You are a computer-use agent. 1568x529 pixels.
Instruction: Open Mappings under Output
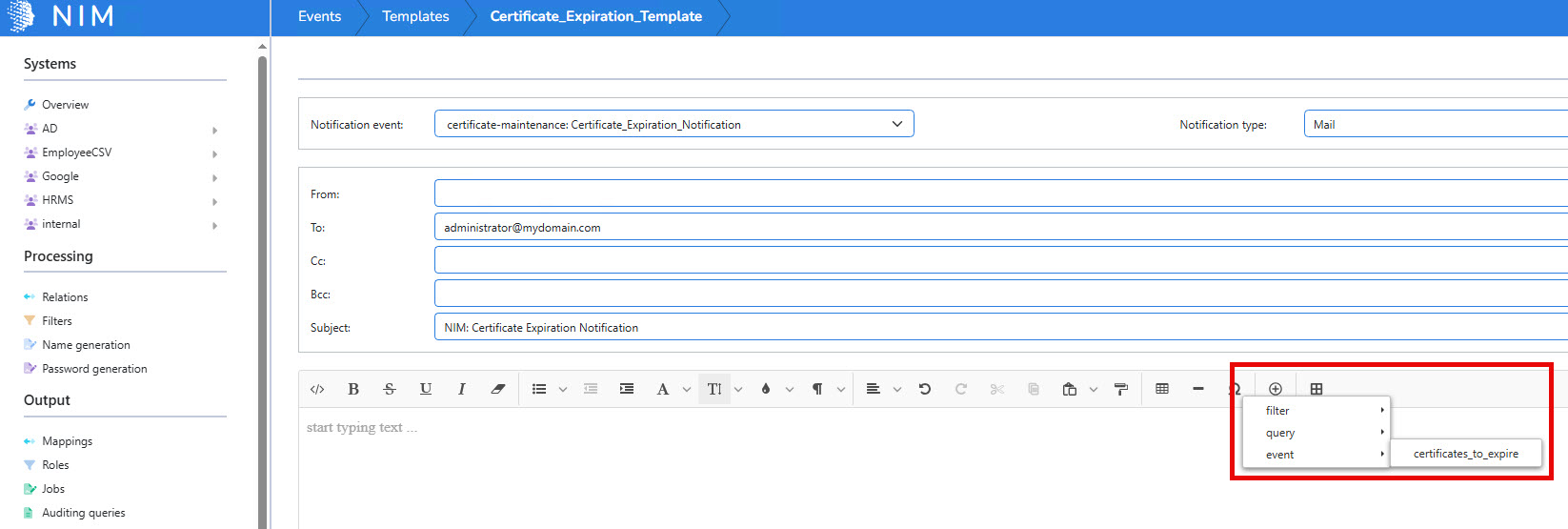pyautogui.click(x=67, y=441)
